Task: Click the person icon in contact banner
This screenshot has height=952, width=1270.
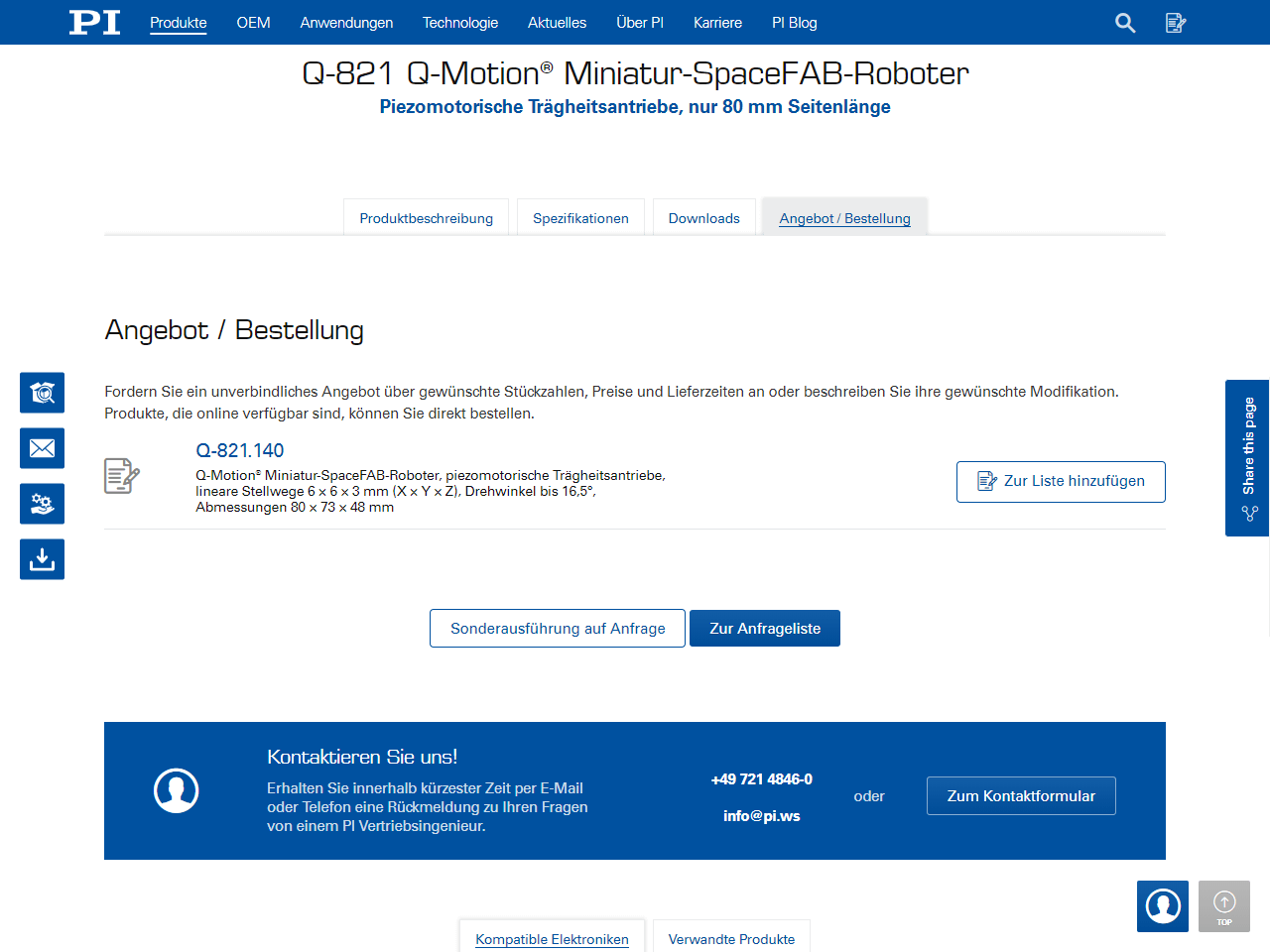Action: (177, 790)
